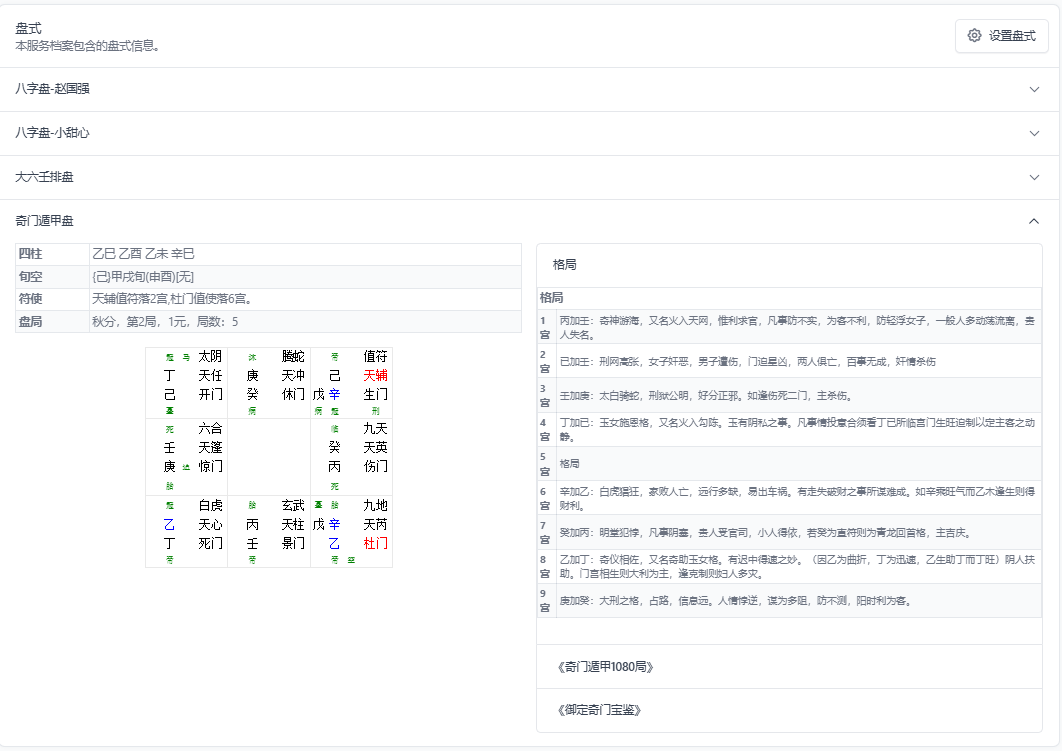Click the 景门 gate in the chart
The image size is (1062, 751).
click(293, 543)
